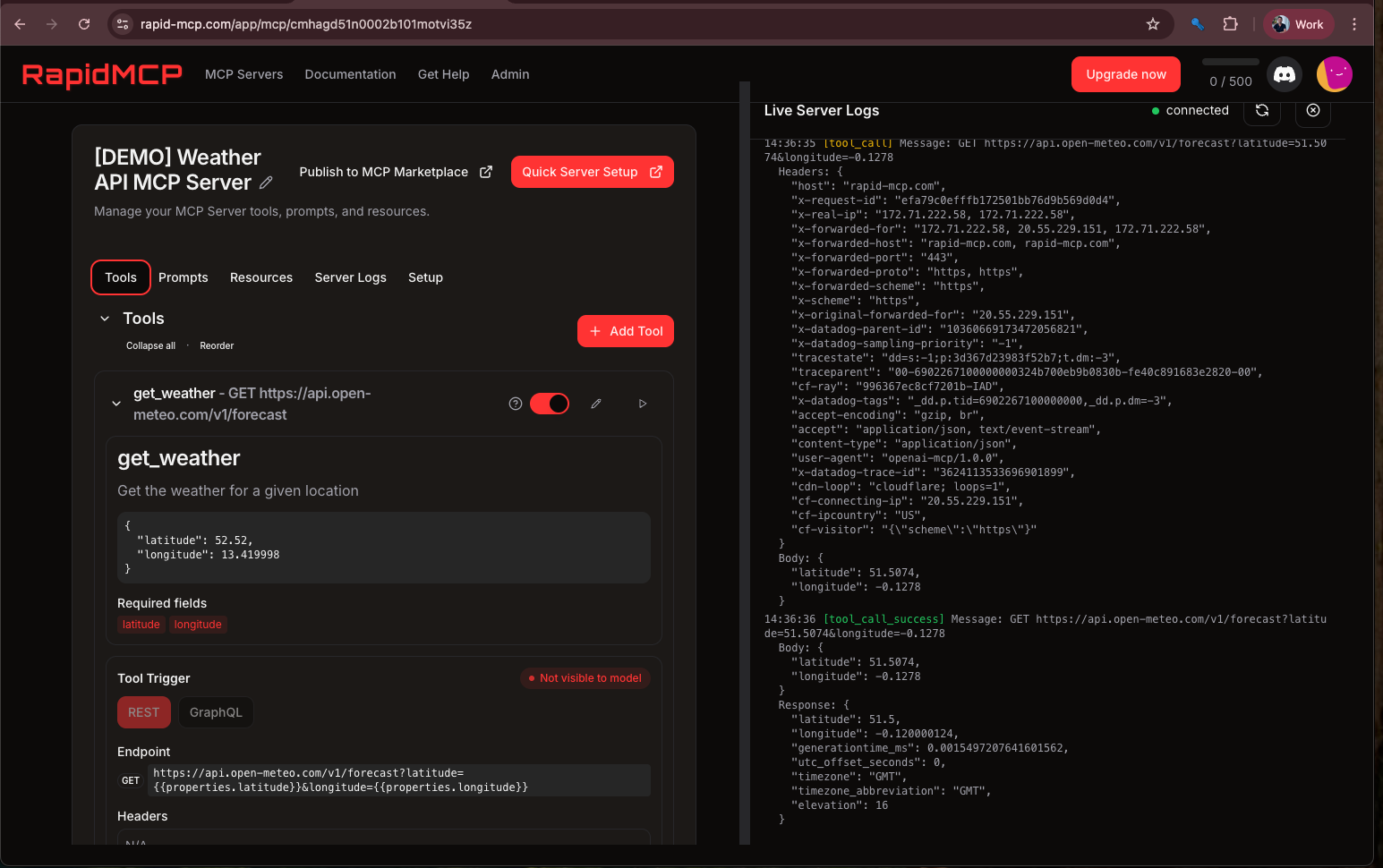1383x868 pixels.
Task: Open the Discord icon in the header
Action: [1285, 74]
